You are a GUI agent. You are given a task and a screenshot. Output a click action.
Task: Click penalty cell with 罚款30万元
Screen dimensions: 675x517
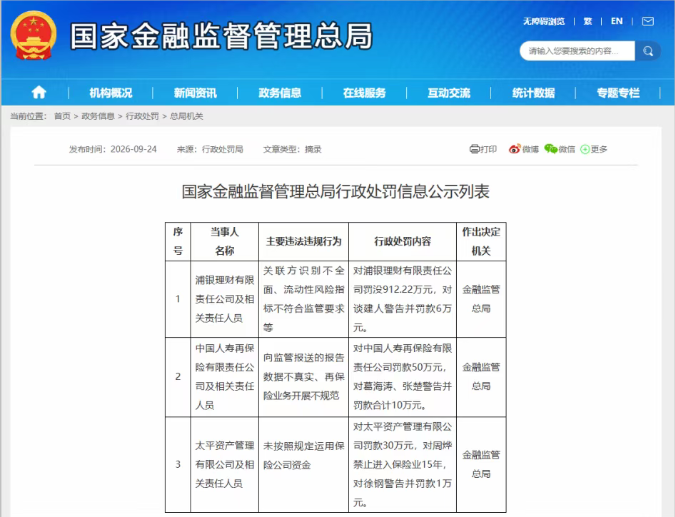click(x=403, y=464)
